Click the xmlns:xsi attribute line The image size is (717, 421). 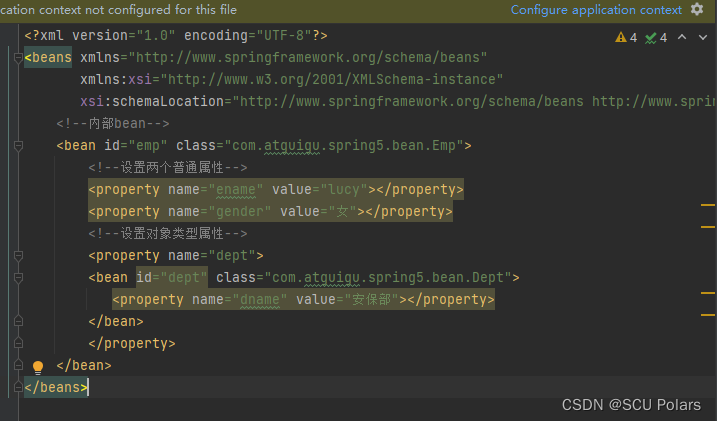pos(292,80)
